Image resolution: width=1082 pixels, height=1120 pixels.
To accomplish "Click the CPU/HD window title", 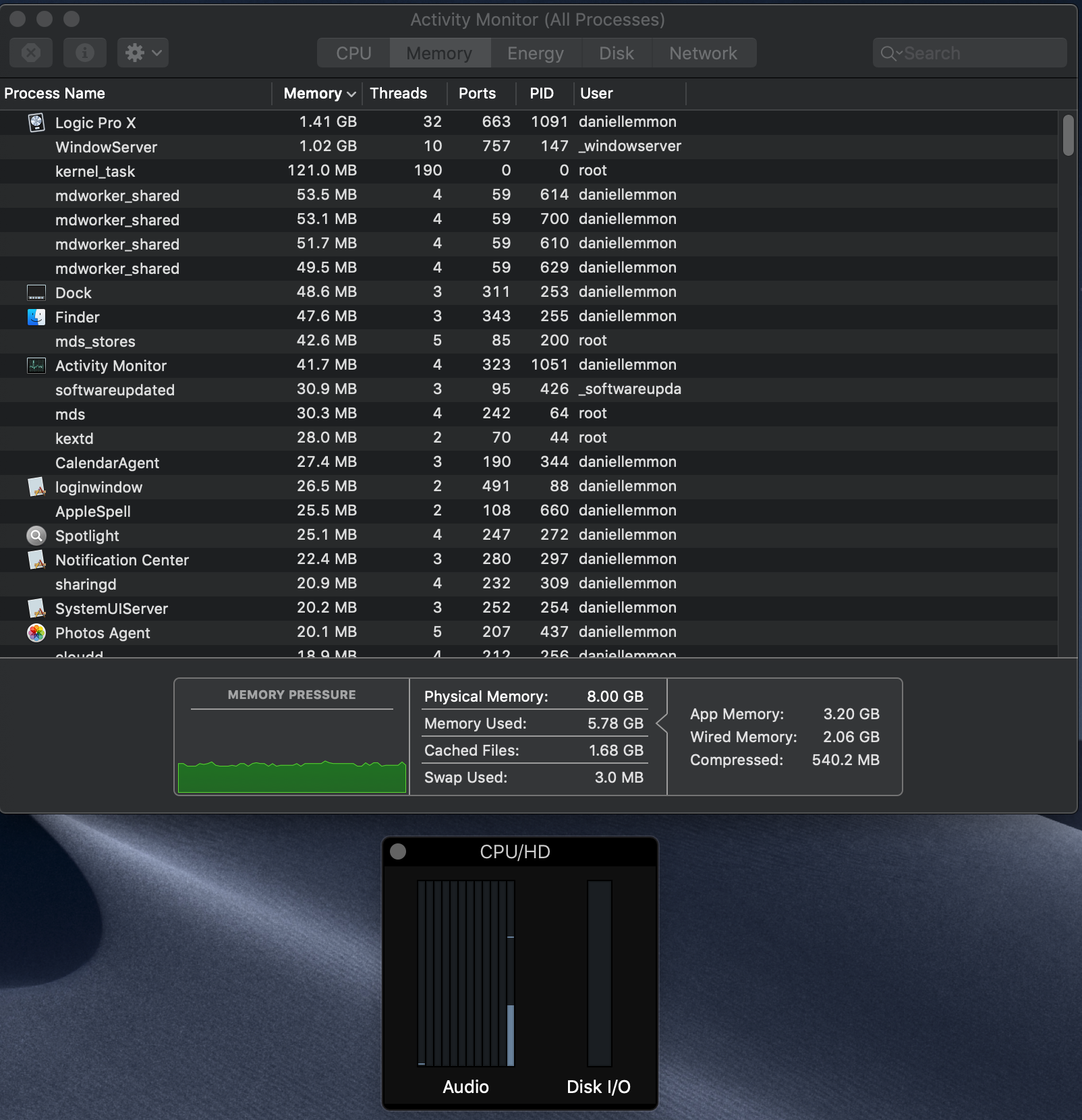I will pos(515,851).
